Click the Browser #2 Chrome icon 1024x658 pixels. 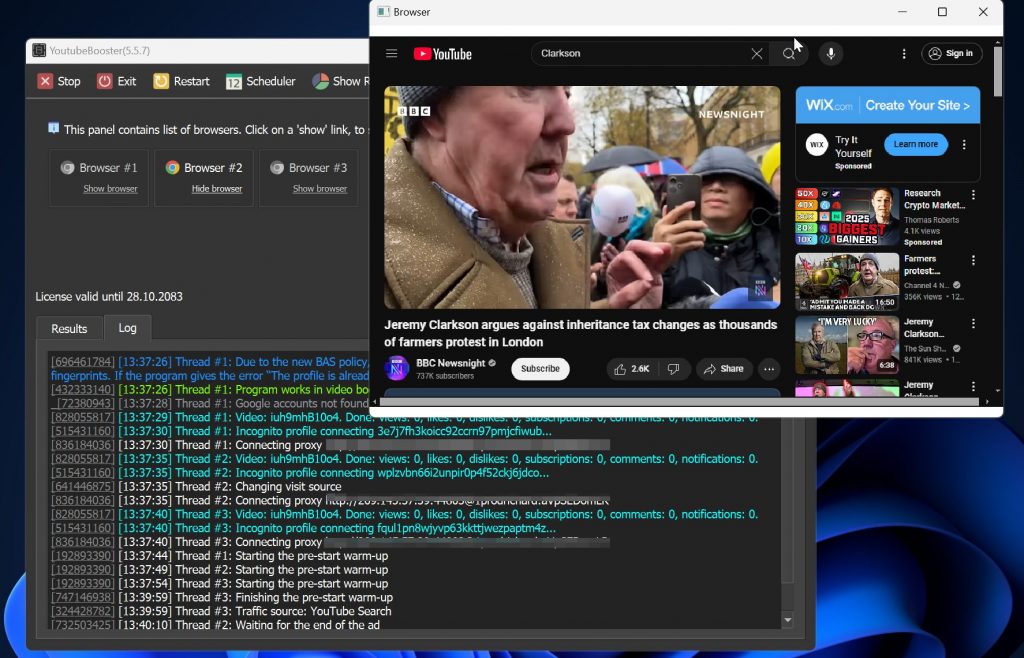[x=172, y=168]
